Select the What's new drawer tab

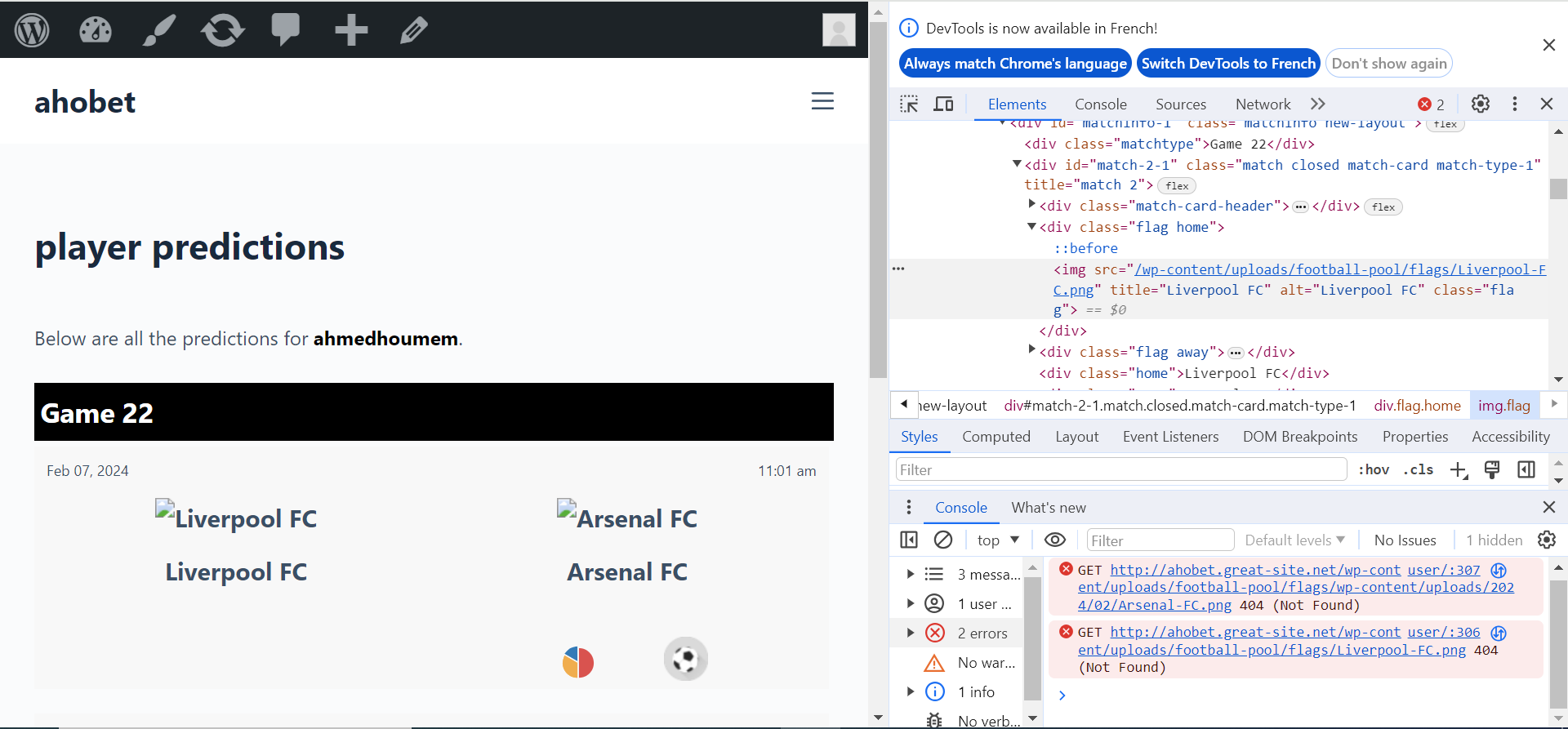tap(1049, 508)
